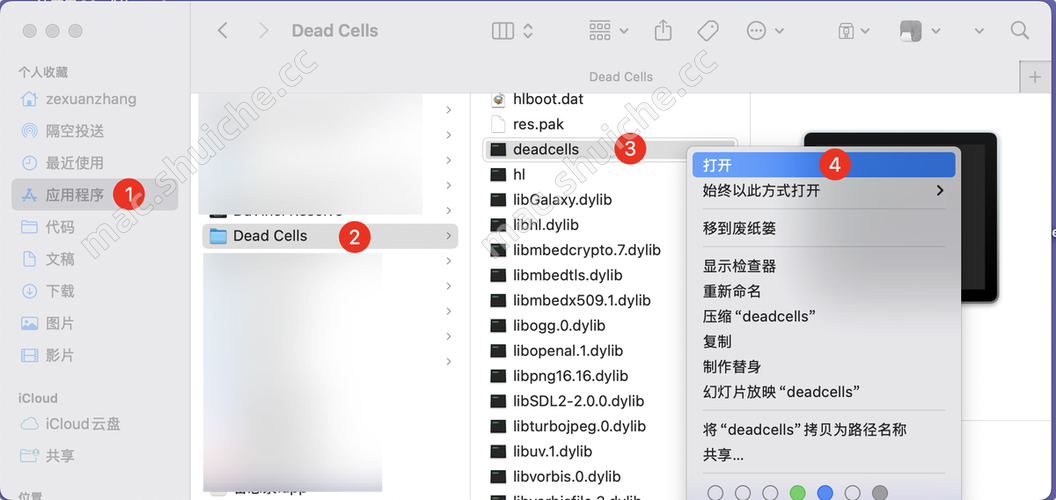Apply the gray tag color circle
The image size is (1056, 500).
pyautogui.click(x=880, y=493)
